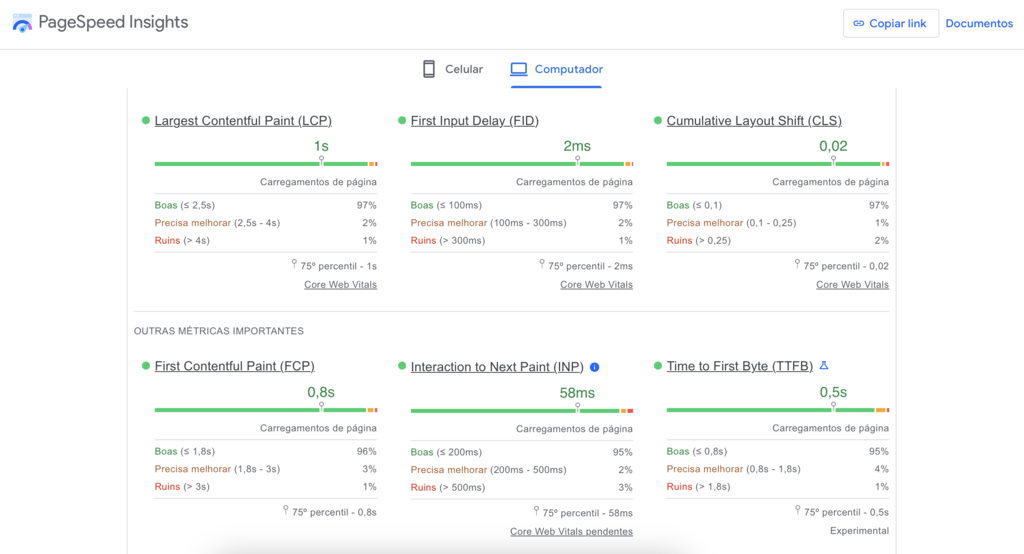Click the green status dot beside INP

[402, 366]
